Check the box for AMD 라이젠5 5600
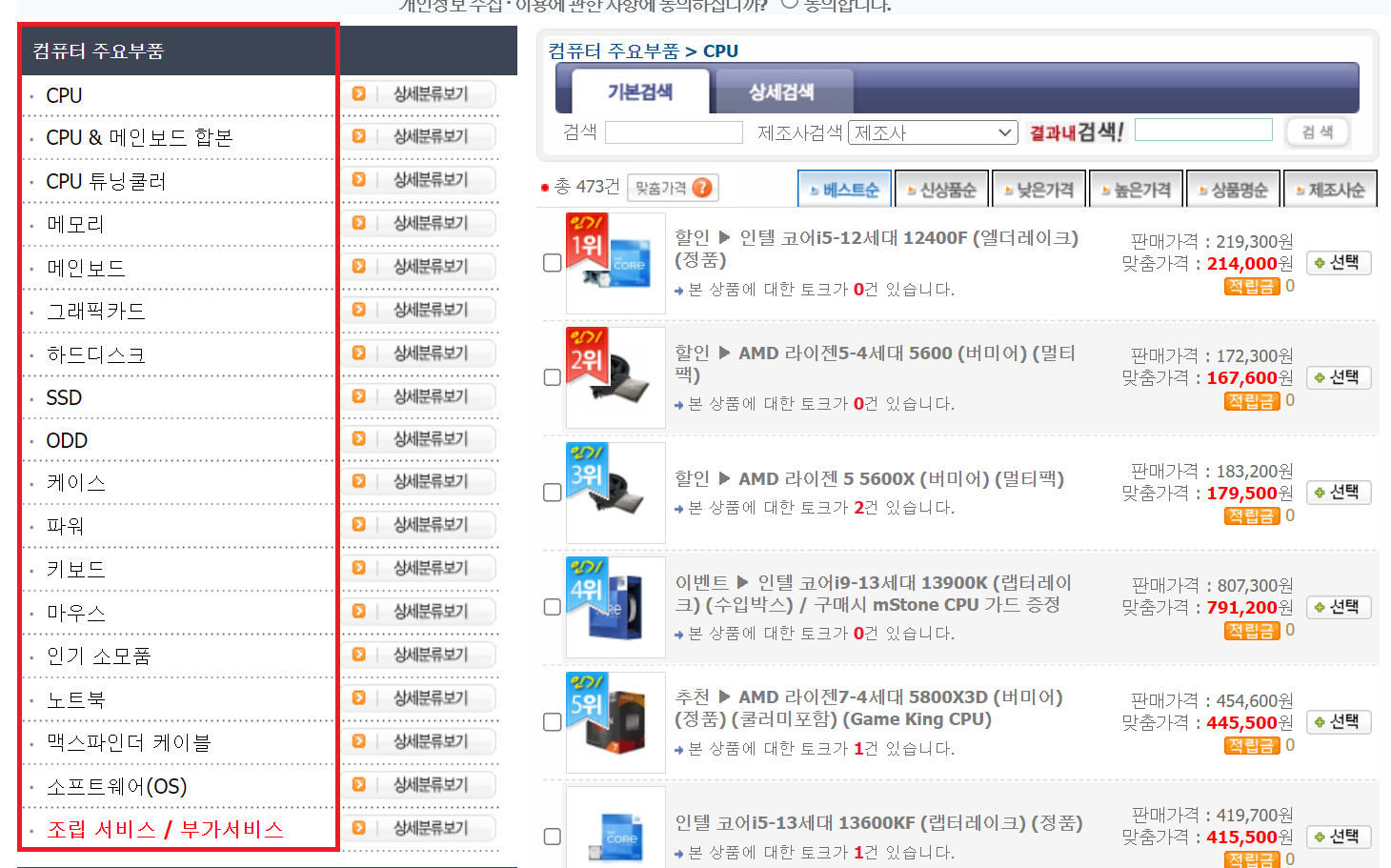Screen dimensions: 1391x868 point(552,377)
